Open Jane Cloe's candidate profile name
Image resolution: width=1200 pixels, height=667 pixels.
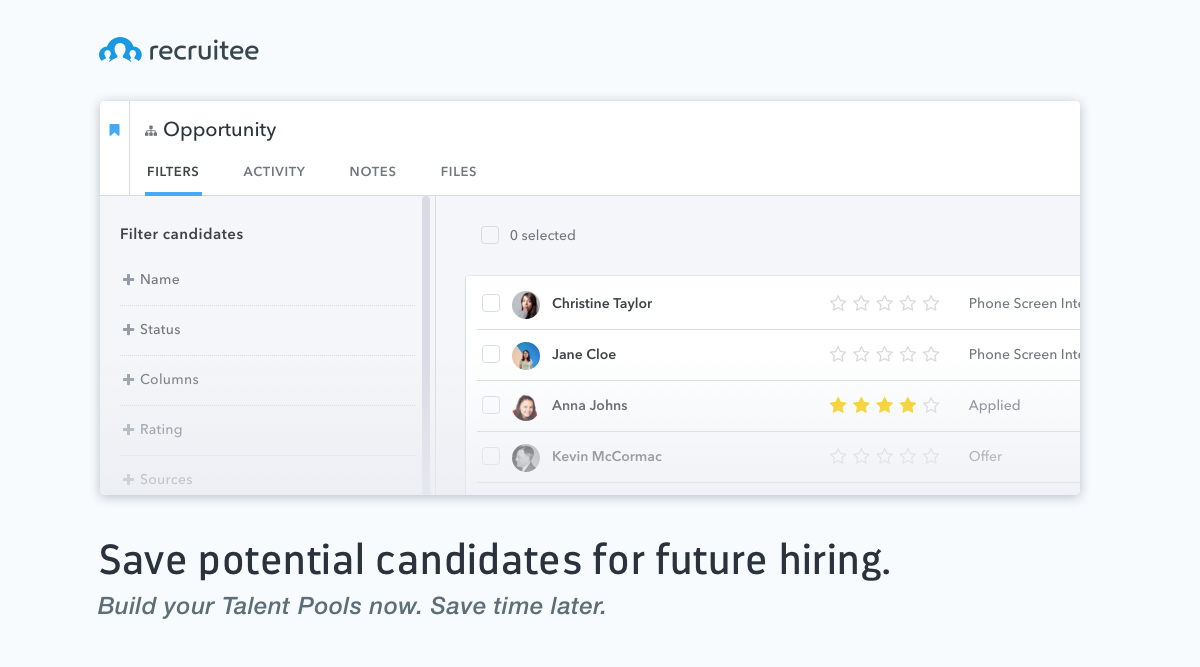[584, 355]
